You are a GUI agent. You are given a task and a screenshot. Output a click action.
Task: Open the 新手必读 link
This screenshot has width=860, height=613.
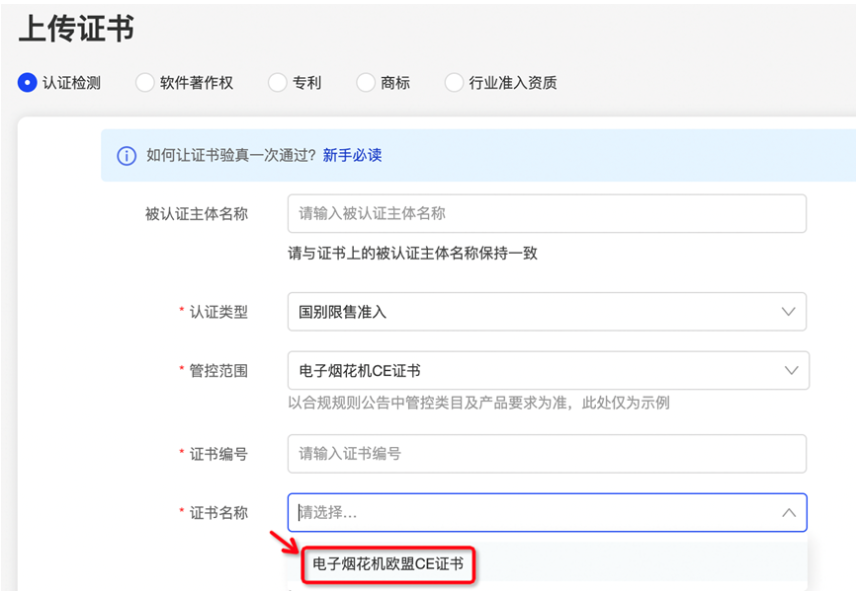coord(352,156)
